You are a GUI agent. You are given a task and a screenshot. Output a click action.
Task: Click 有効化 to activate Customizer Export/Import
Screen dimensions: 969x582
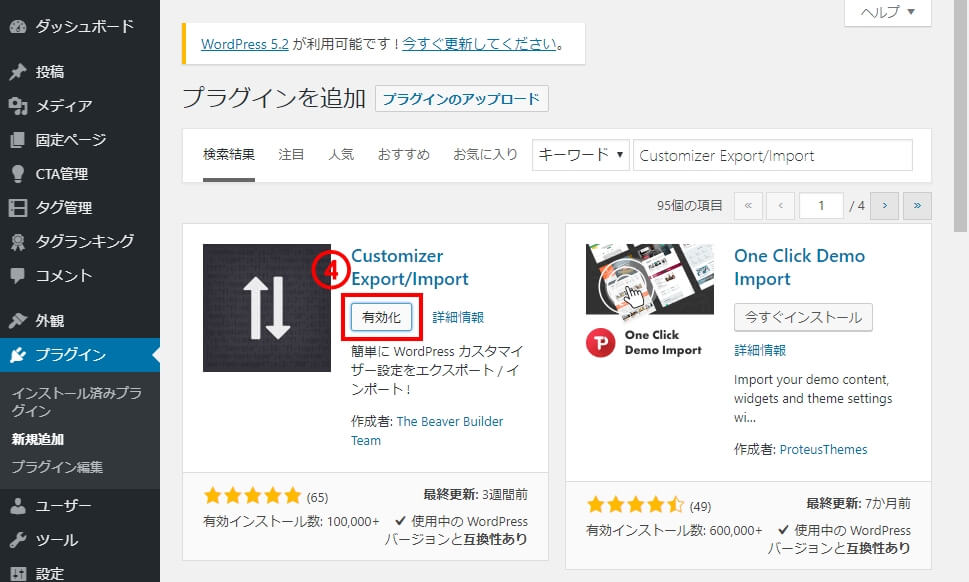click(x=381, y=318)
